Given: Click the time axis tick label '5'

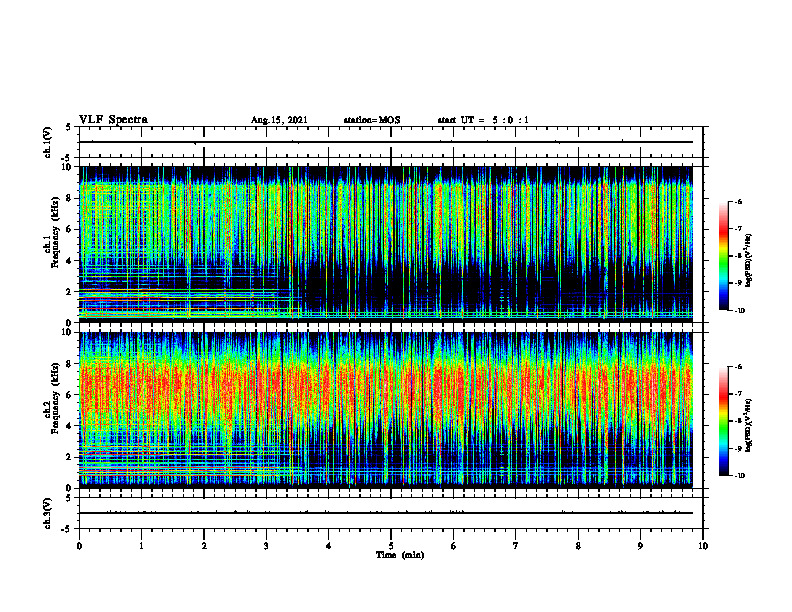Looking at the screenshot, I should (x=391, y=546).
